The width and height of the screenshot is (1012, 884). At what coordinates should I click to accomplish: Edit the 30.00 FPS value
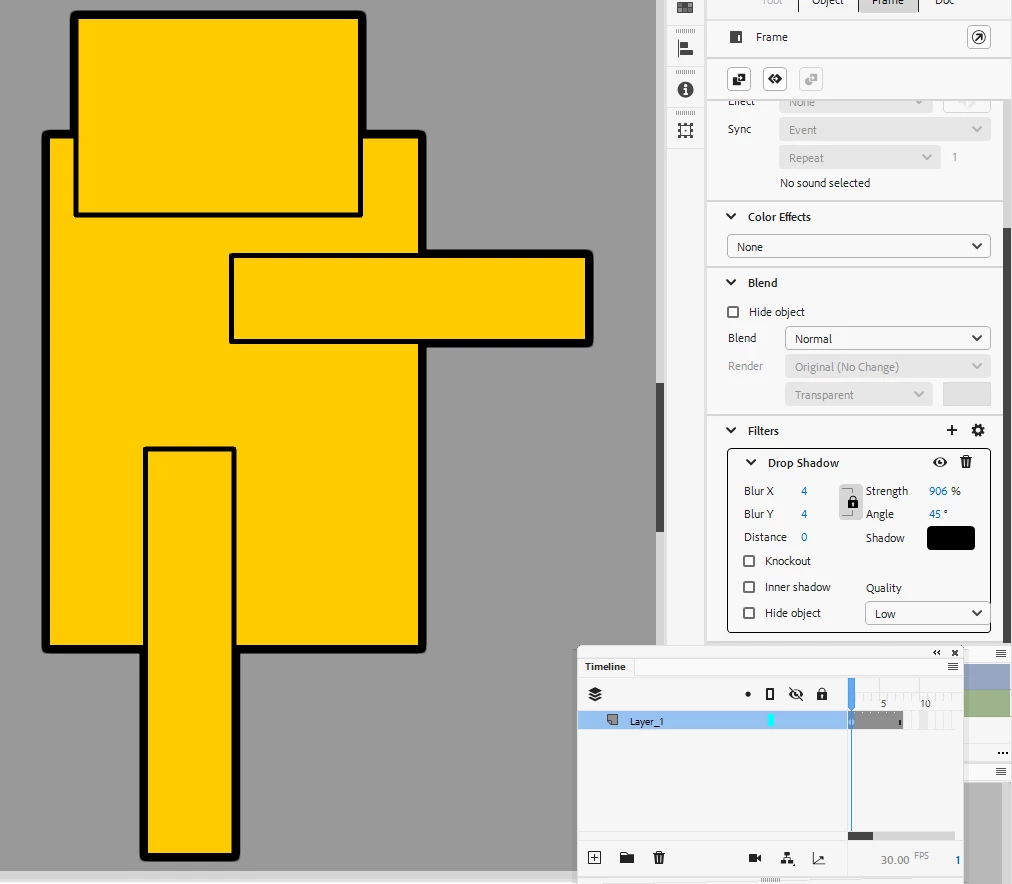895,859
